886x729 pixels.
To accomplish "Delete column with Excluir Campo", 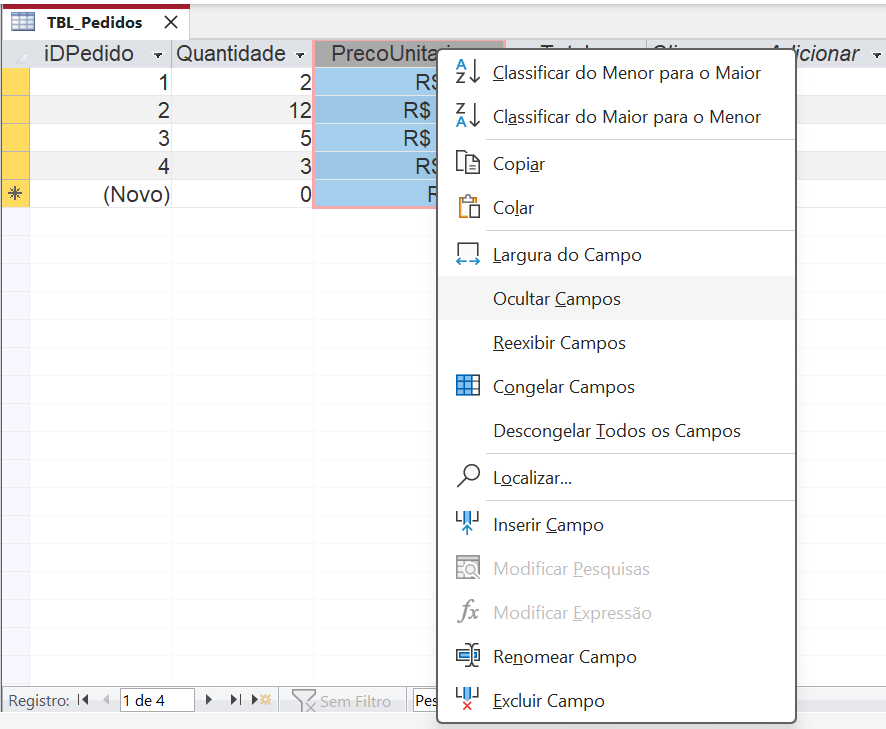I will (548, 701).
